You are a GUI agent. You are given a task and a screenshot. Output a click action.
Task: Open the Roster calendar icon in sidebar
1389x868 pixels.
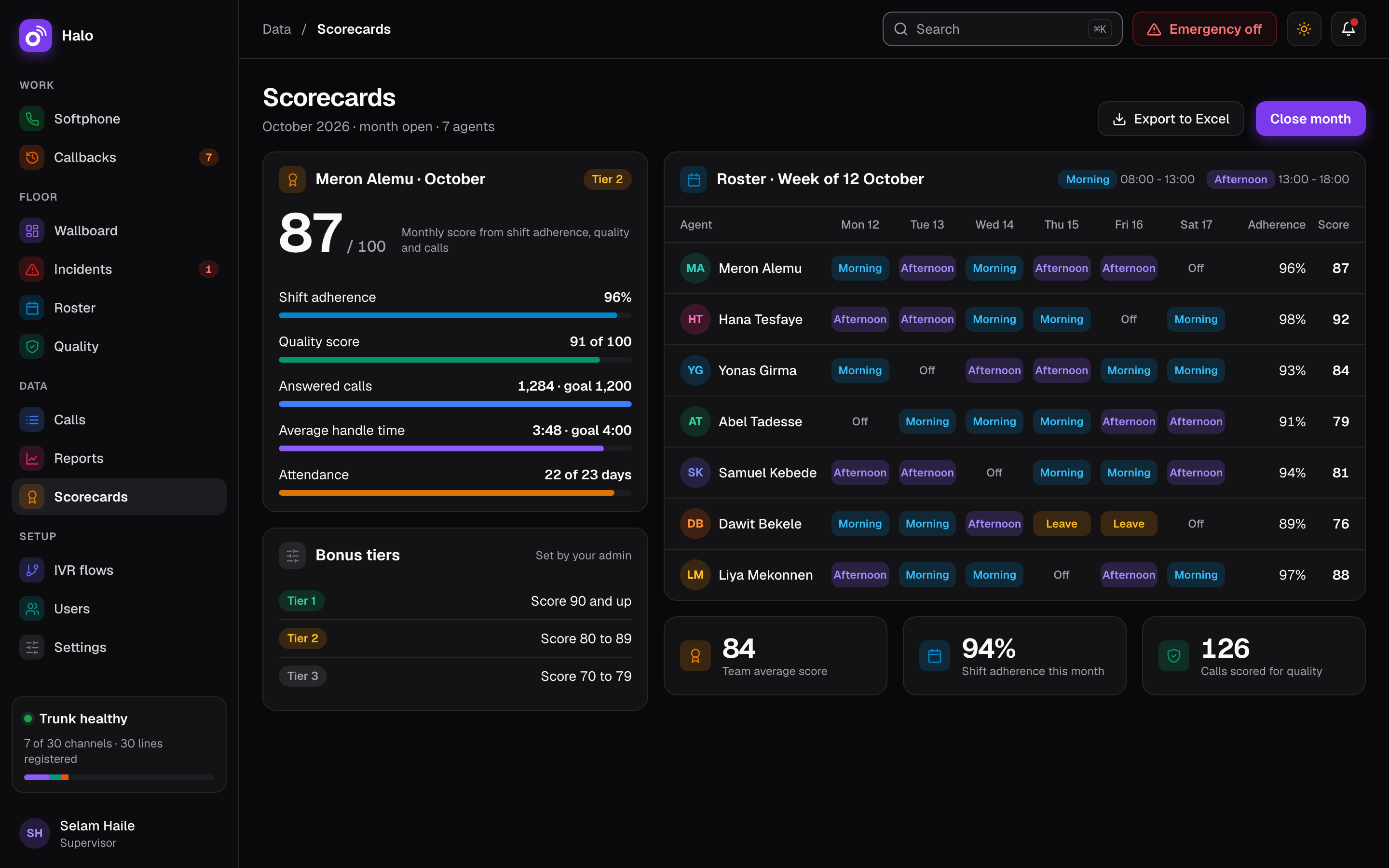click(x=32, y=308)
